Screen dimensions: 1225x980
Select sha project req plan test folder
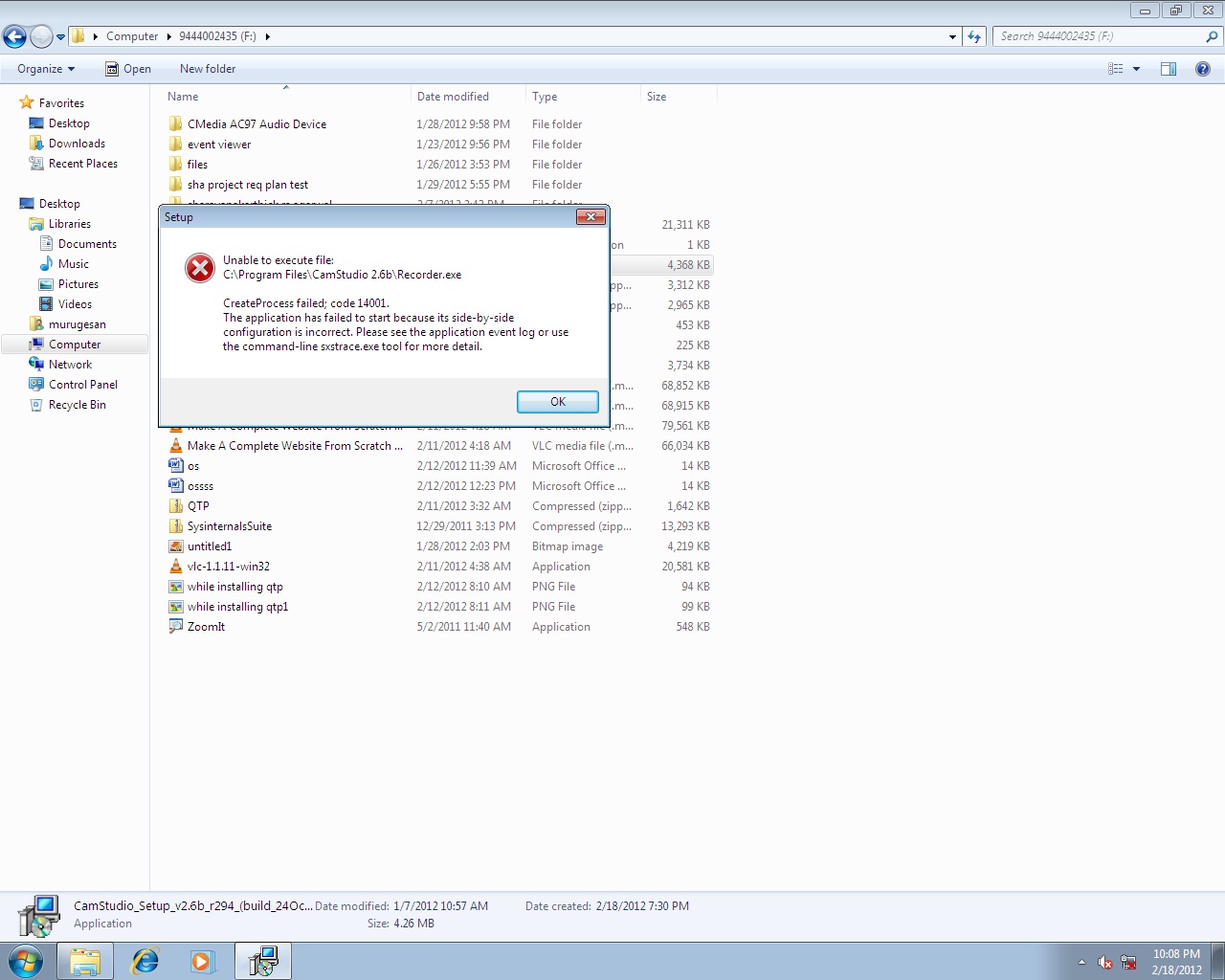tap(248, 185)
